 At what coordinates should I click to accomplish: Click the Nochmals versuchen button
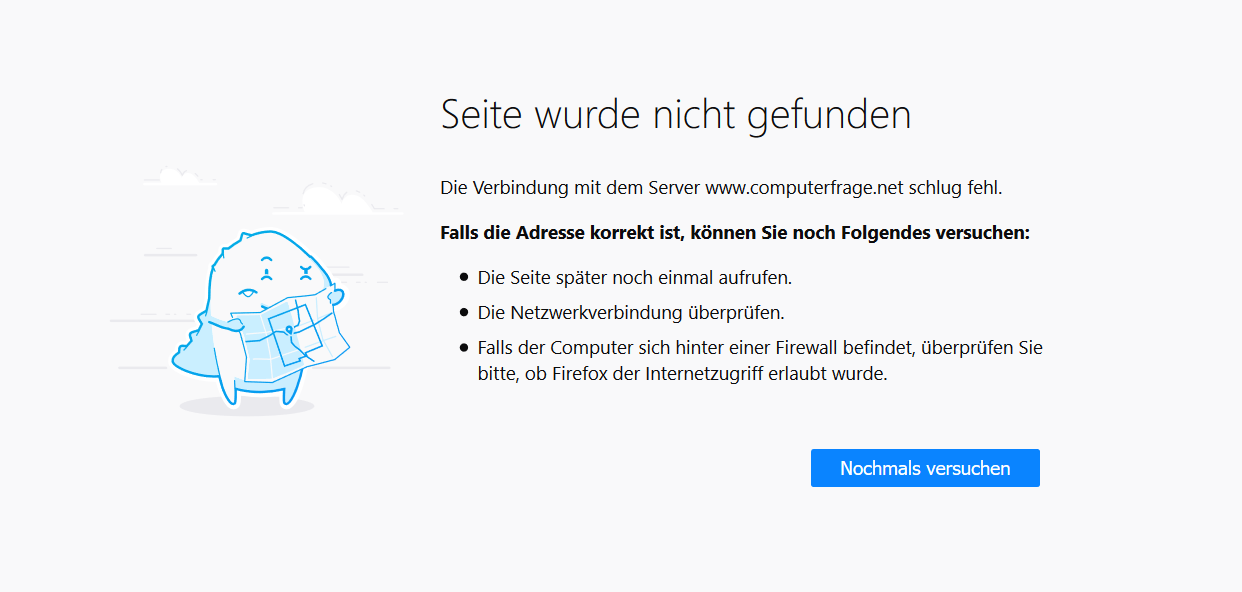924,467
